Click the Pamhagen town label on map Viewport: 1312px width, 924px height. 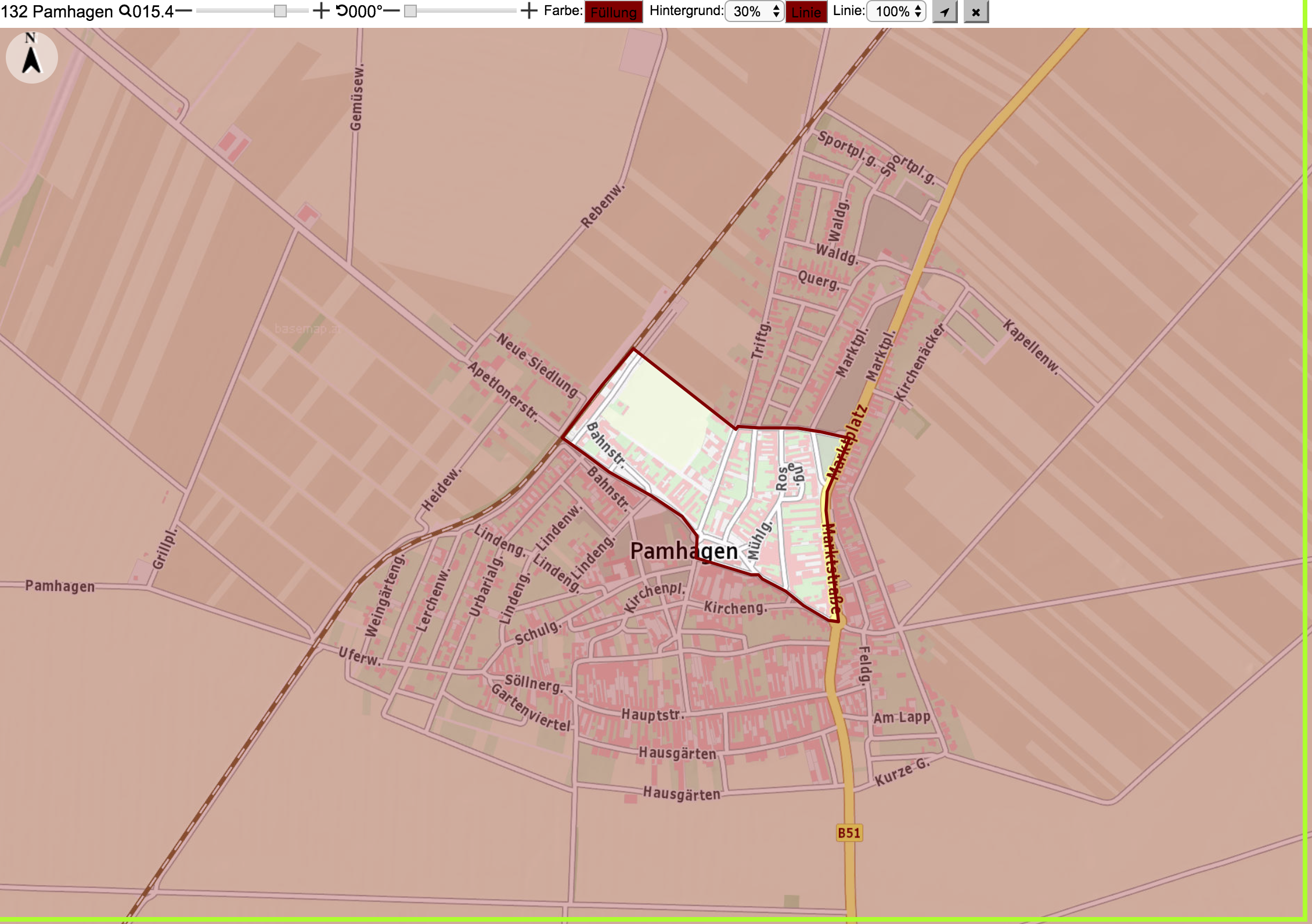pos(684,551)
